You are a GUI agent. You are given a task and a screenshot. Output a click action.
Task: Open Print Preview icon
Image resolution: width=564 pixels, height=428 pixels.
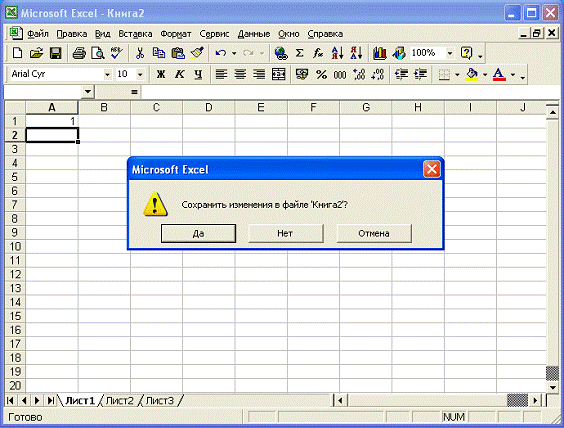click(98, 53)
